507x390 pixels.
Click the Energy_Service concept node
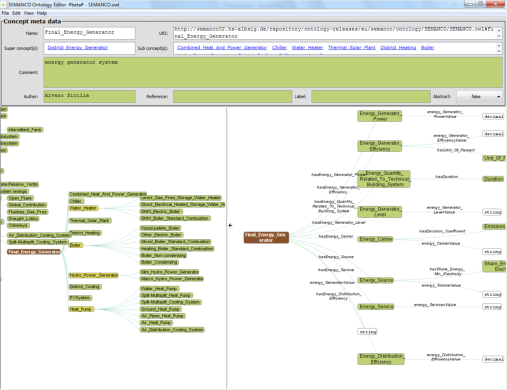pyautogui.click(x=376, y=306)
